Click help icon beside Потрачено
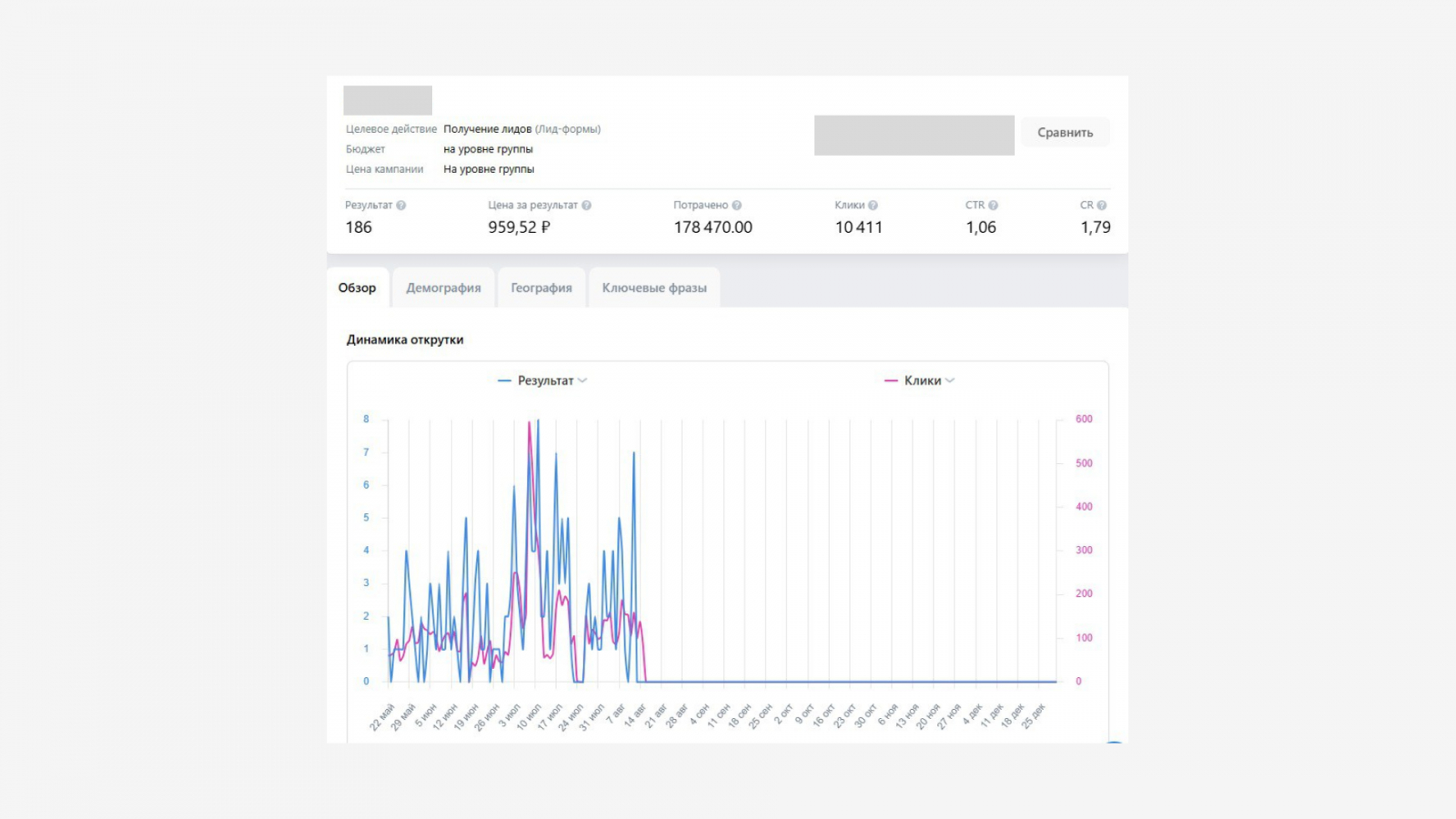Screen dimensions: 1456x819 737,206
